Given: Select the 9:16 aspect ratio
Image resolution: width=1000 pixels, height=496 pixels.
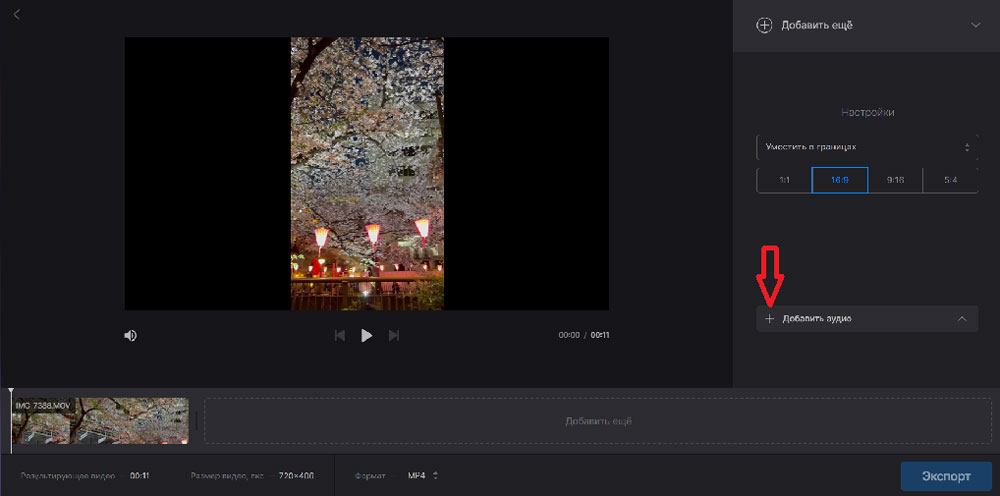Looking at the screenshot, I should pyautogui.click(x=895, y=180).
